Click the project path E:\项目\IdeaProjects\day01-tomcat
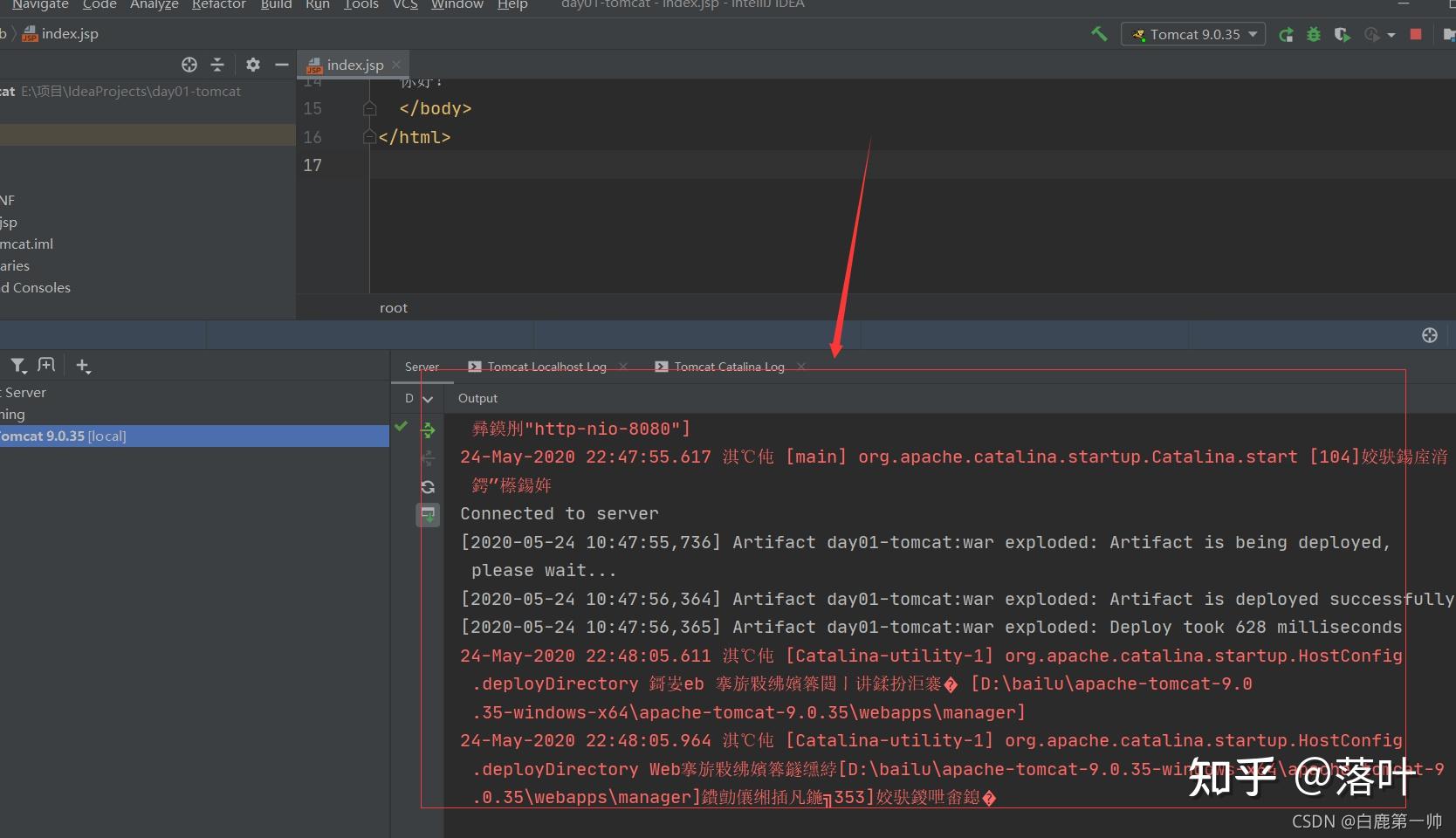 point(131,91)
